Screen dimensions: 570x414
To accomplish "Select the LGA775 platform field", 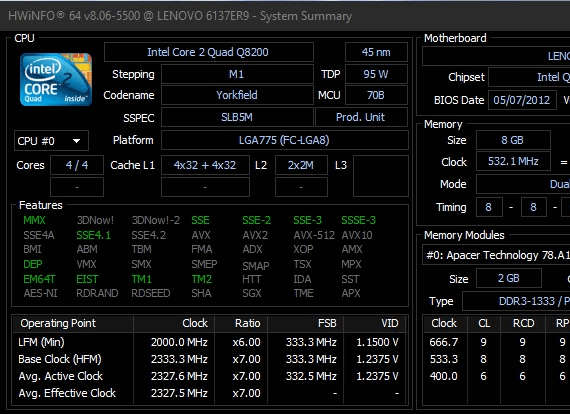I will 284,140.
